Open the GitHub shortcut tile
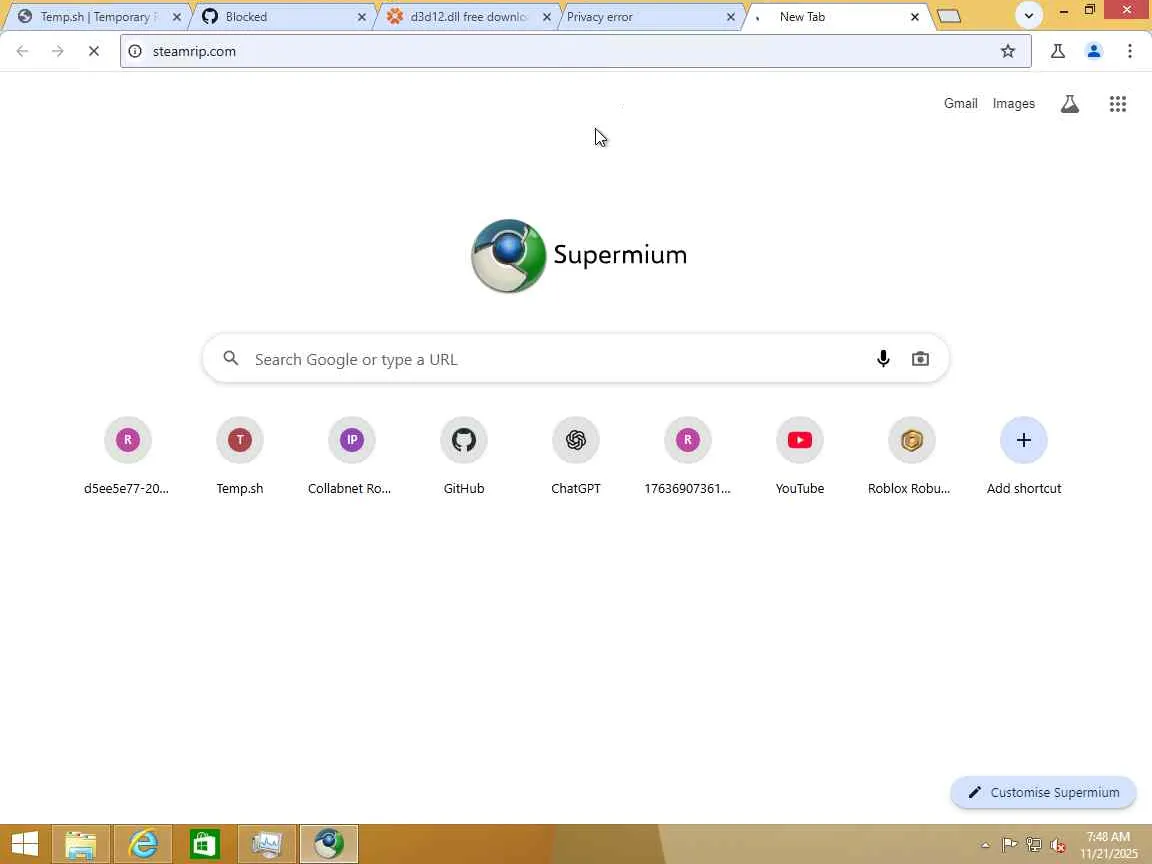This screenshot has width=1152, height=864. (x=464, y=456)
